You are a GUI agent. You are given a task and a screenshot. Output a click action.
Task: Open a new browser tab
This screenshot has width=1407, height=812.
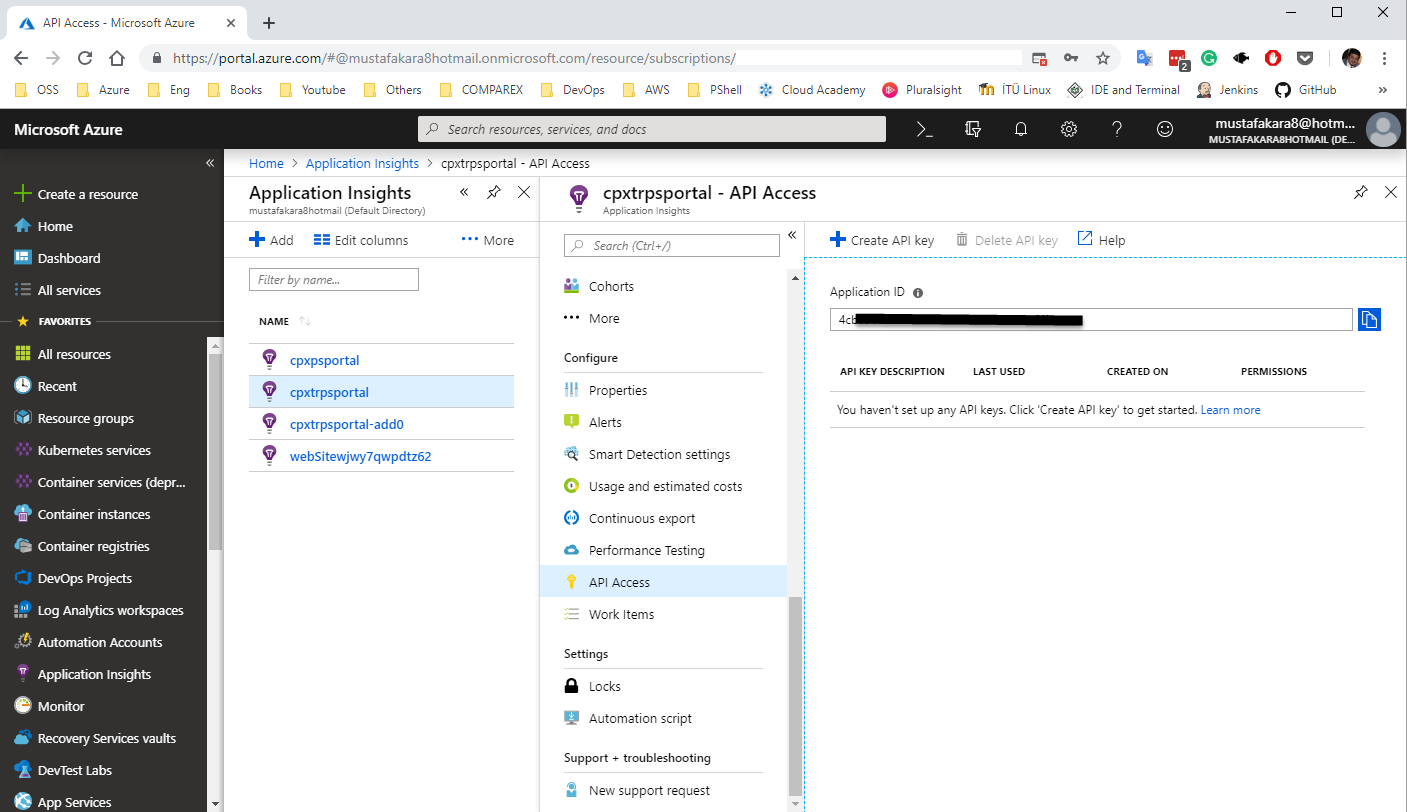[x=269, y=23]
